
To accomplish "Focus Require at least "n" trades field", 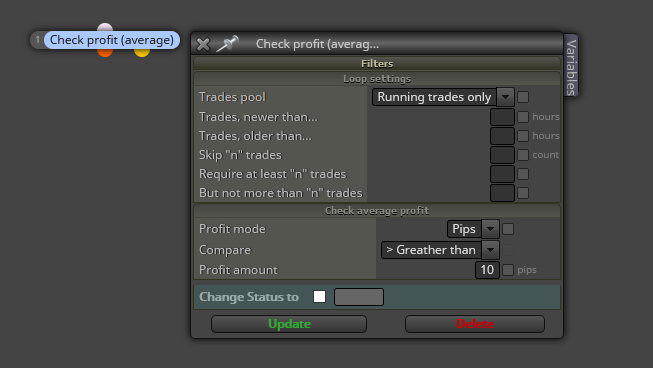I will [502, 174].
